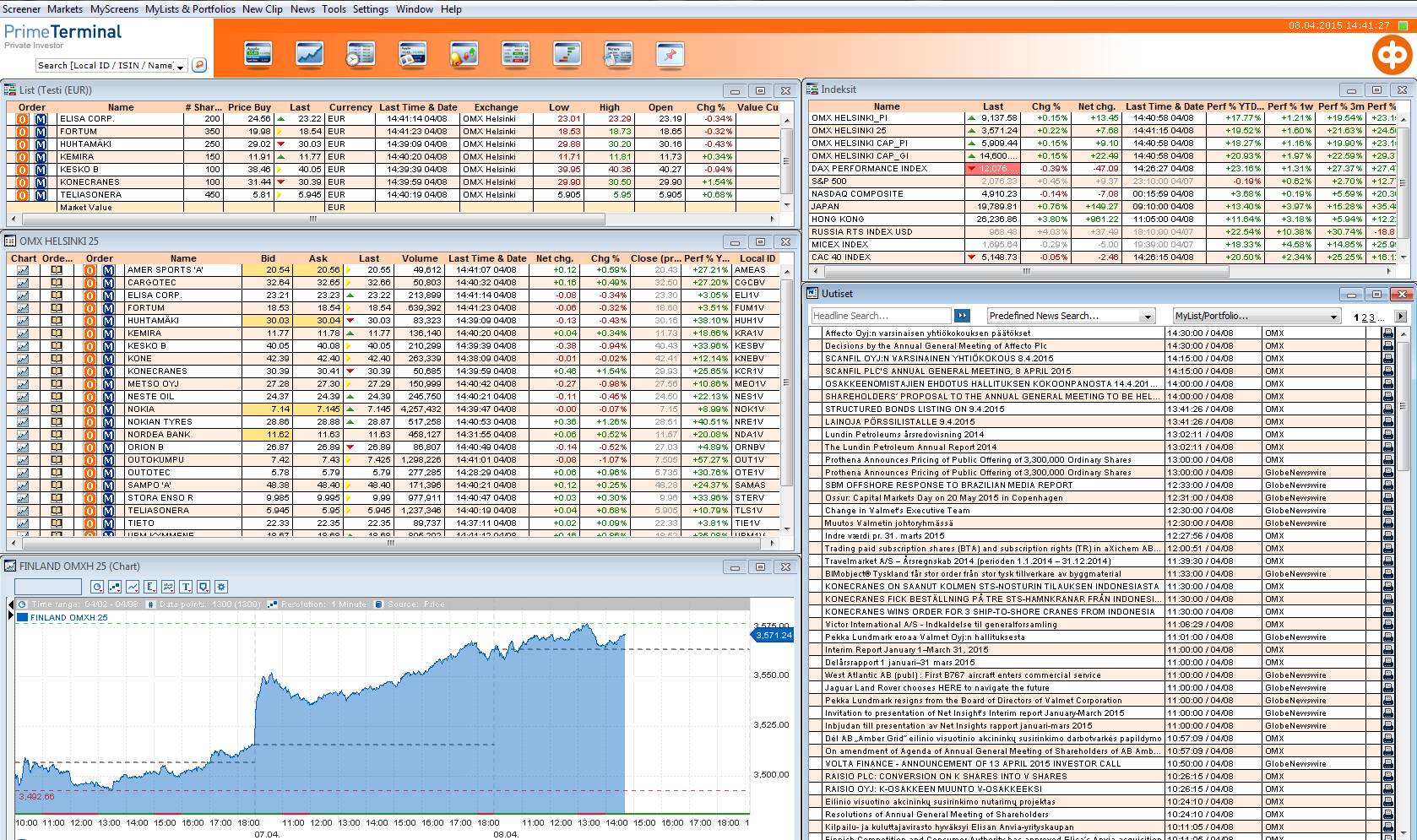Image resolution: width=1417 pixels, height=840 pixels.
Task: Select the T text tool in chart toolbar
Action: tap(186, 587)
